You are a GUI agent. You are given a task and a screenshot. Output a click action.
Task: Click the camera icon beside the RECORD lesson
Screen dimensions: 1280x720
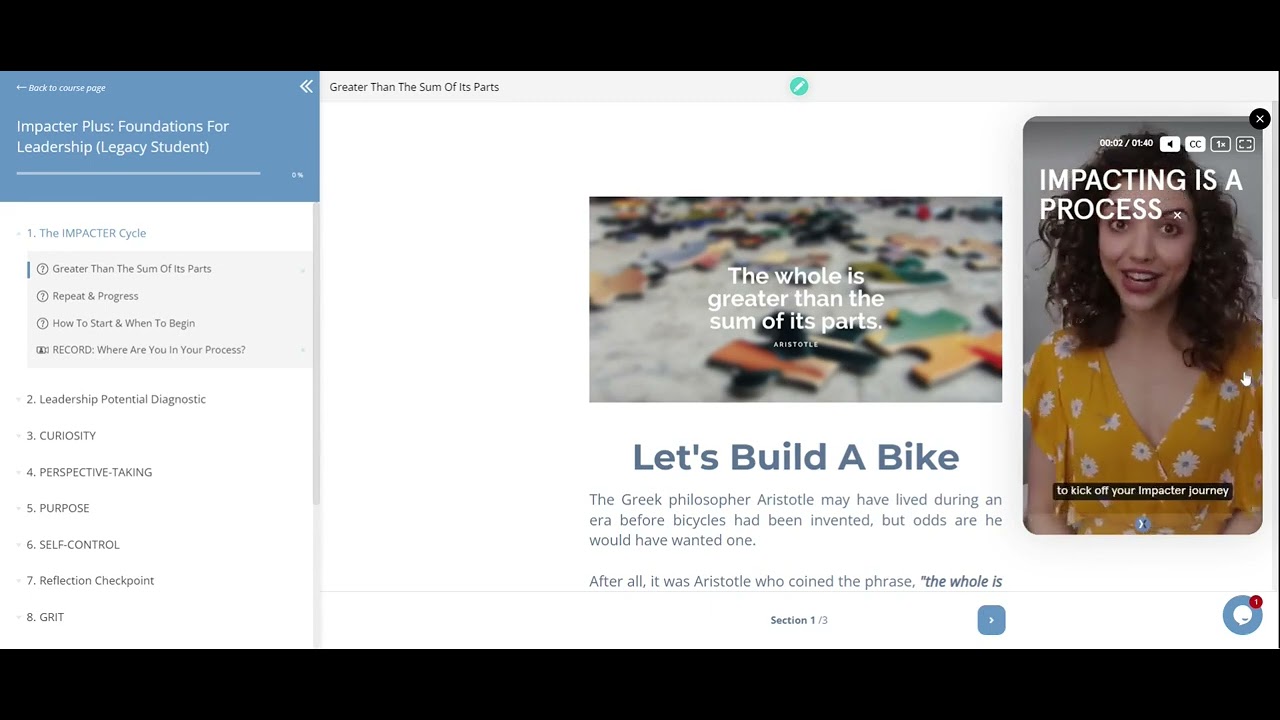click(x=42, y=350)
